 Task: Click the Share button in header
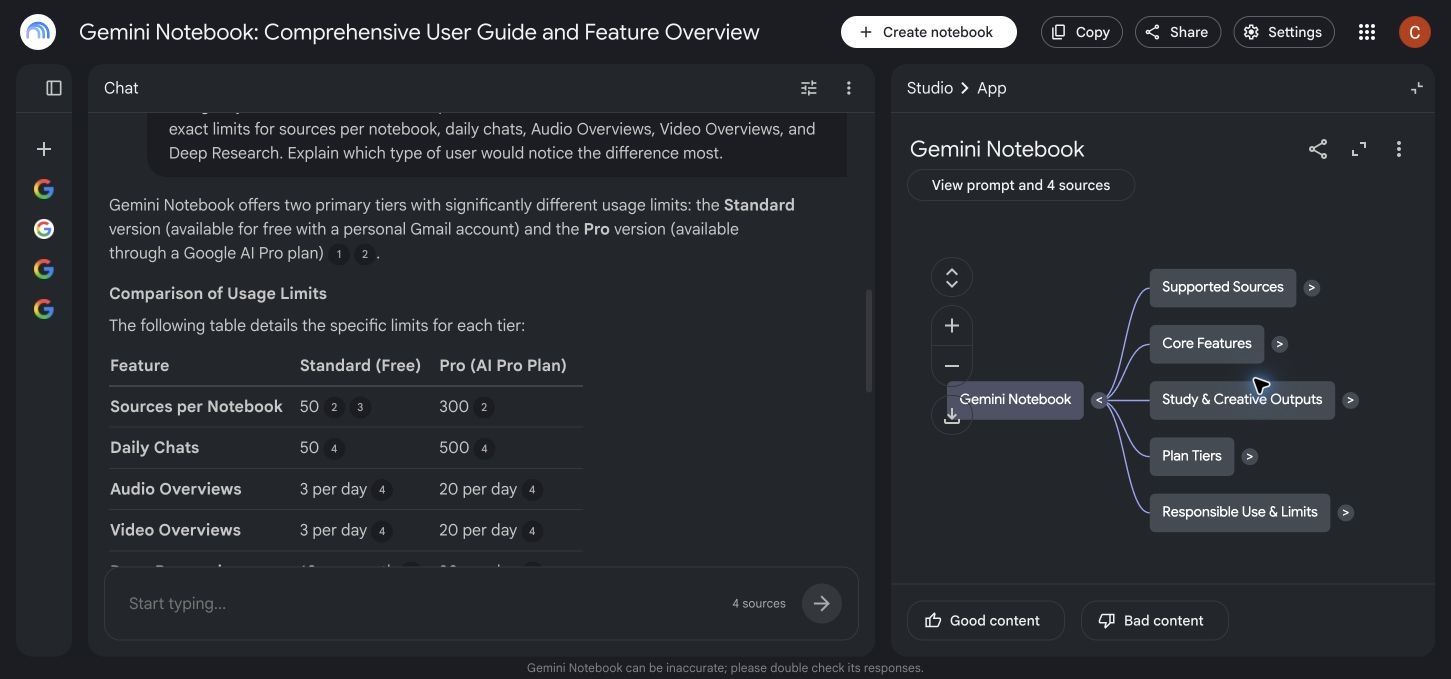[x=1177, y=32]
